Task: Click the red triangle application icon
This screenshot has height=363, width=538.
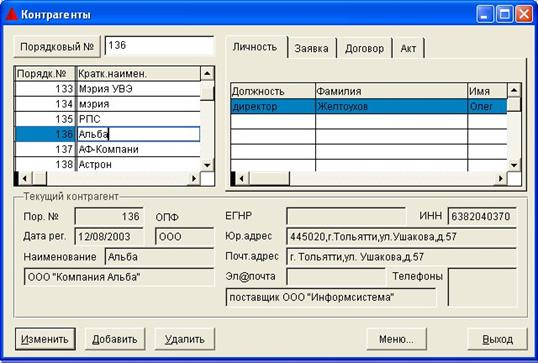Action: coord(11,14)
